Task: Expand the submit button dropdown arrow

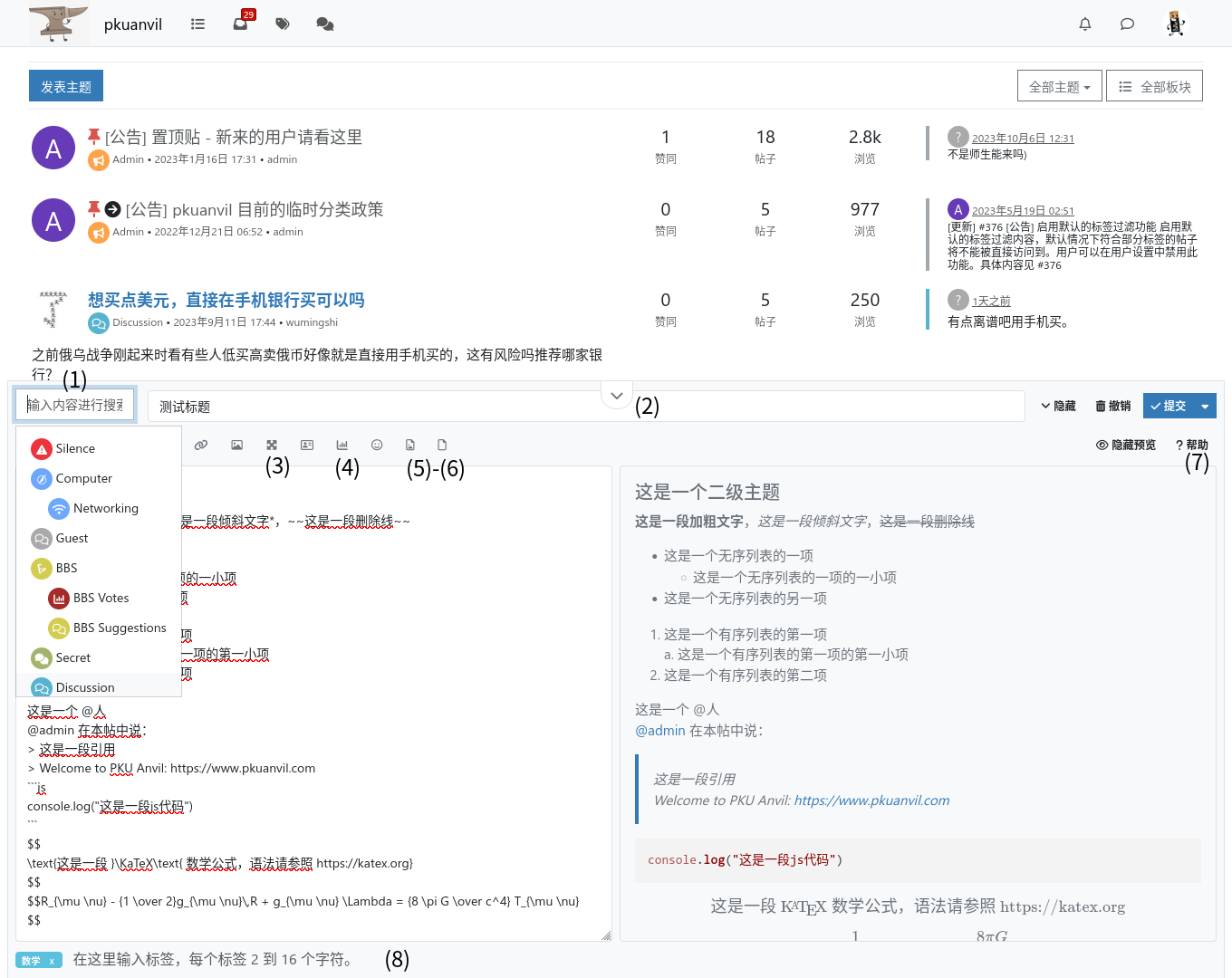Action: [x=1205, y=406]
